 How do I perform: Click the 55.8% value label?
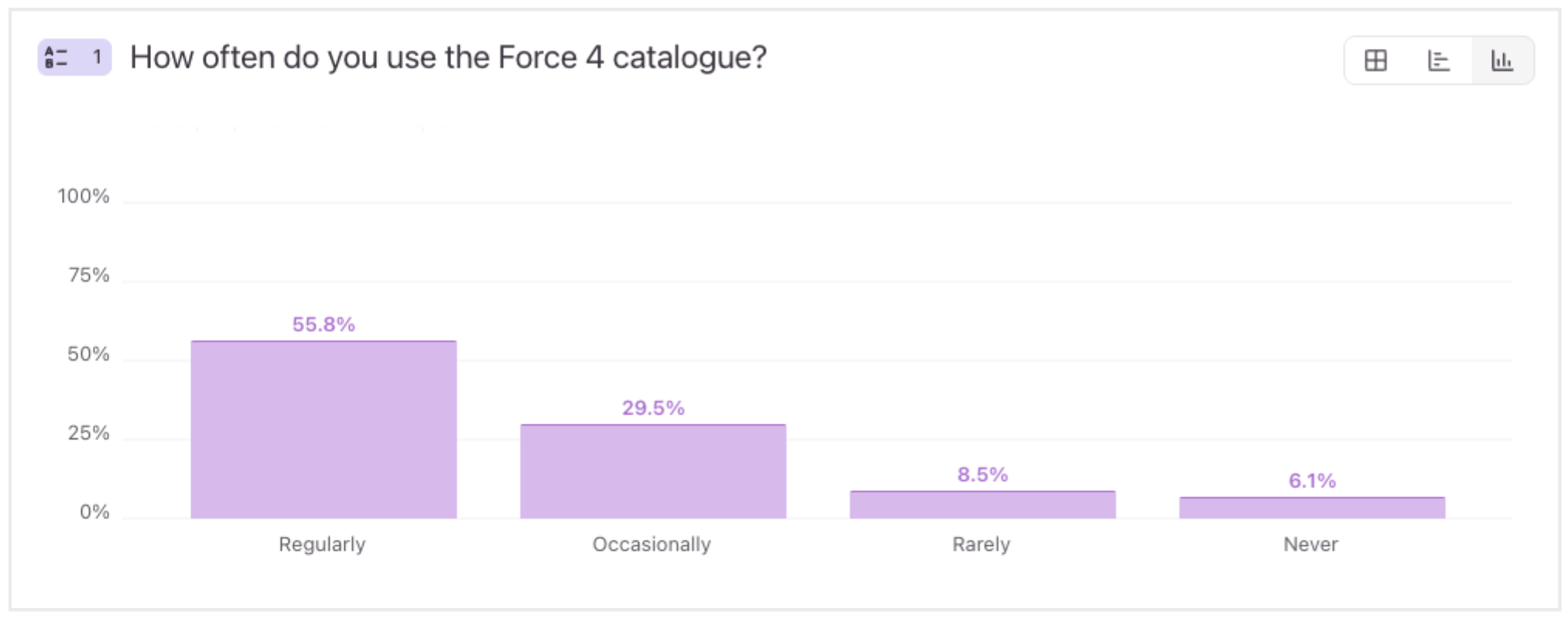tap(322, 326)
